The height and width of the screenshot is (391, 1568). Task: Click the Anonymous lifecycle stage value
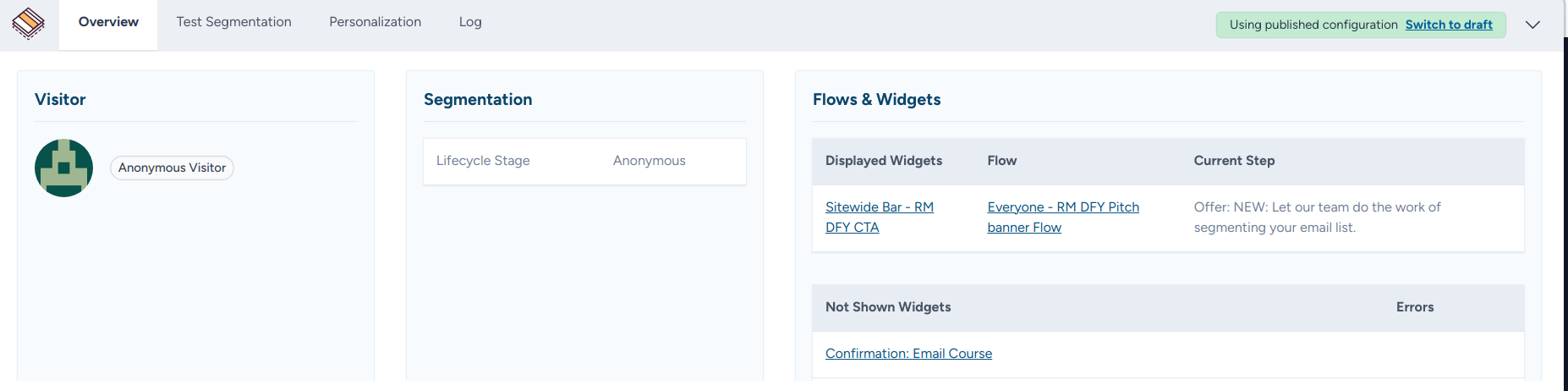[x=649, y=161]
